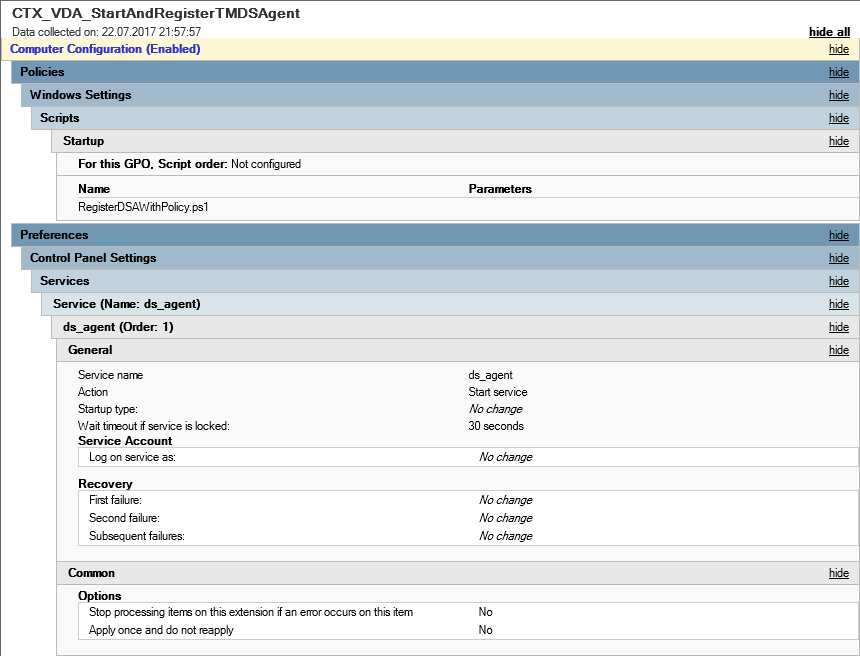This screenshot has height=656, width=860.
Task: Select the RegisterDSAWithPolicy.ps1 script entry
Action: tap(143, 207)
